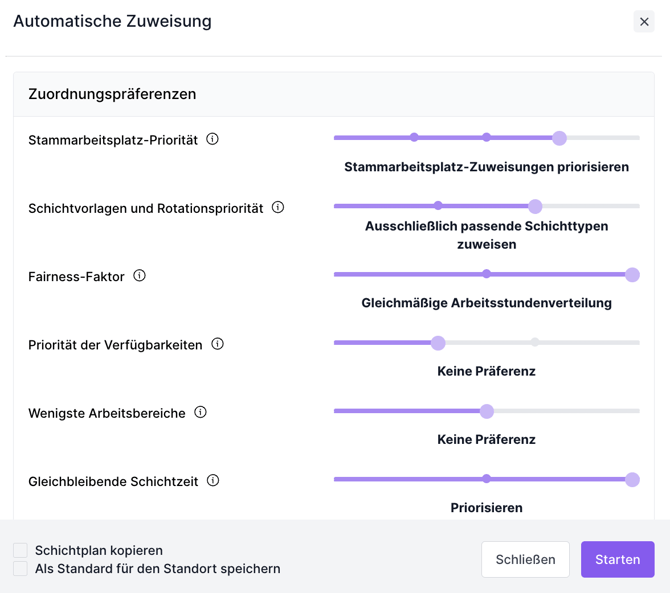The width and height of the screenshot is (670, 593).
Task: Click the Stammarbeitsplatz-Priorität slider handle
Action: pos(559,138)
